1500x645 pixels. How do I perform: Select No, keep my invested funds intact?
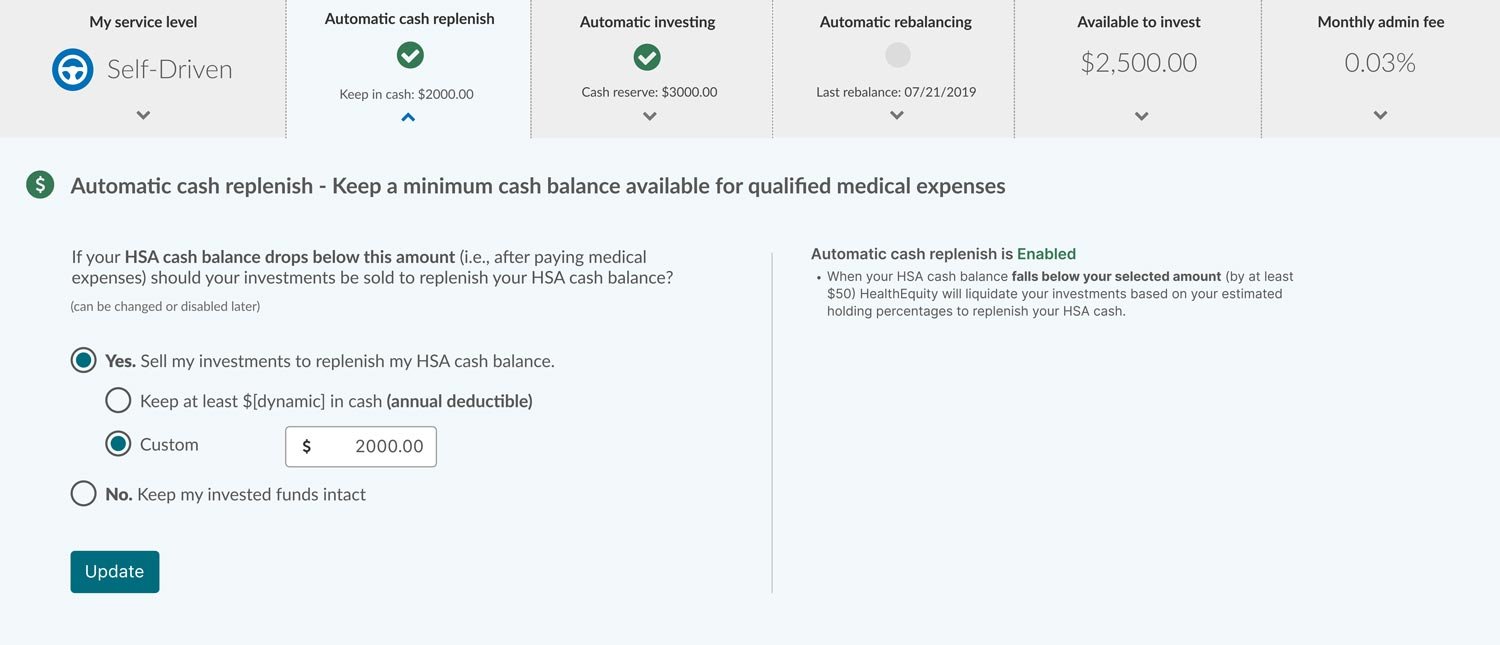(x=84, y=494)
